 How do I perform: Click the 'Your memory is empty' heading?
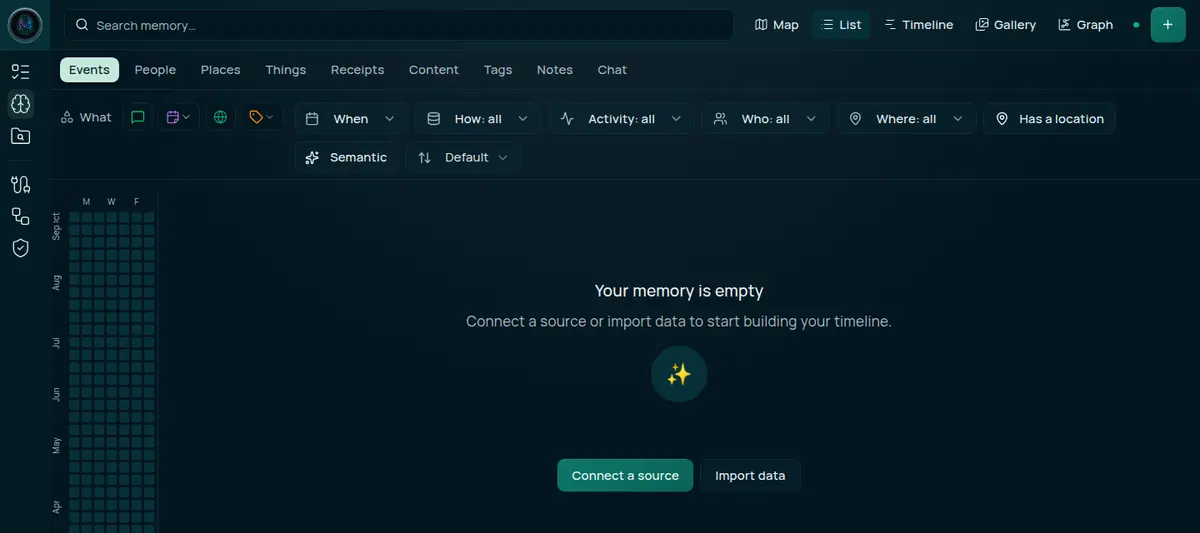679,291
